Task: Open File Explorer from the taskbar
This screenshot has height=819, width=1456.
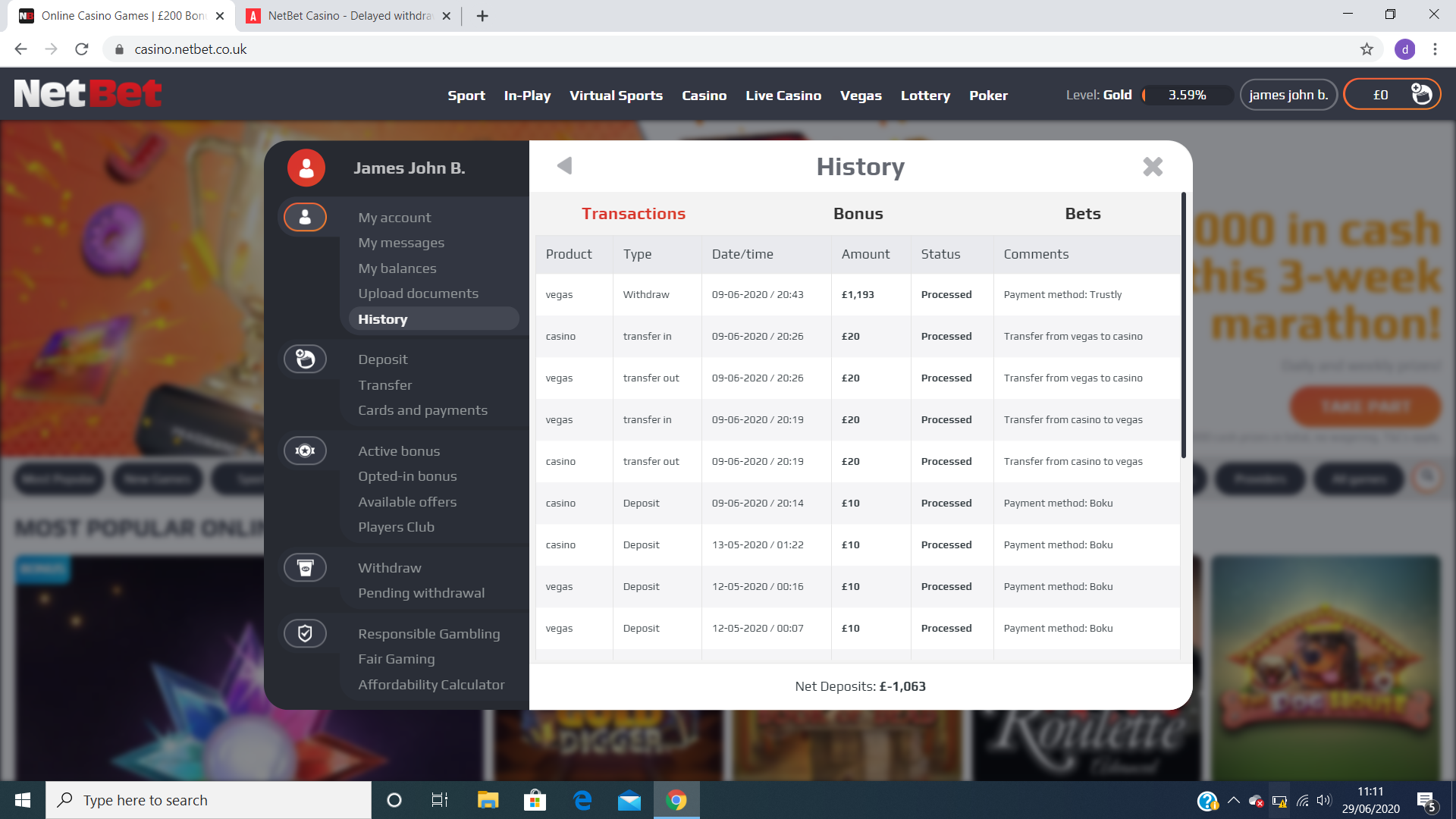Action: tap(488, 800)
